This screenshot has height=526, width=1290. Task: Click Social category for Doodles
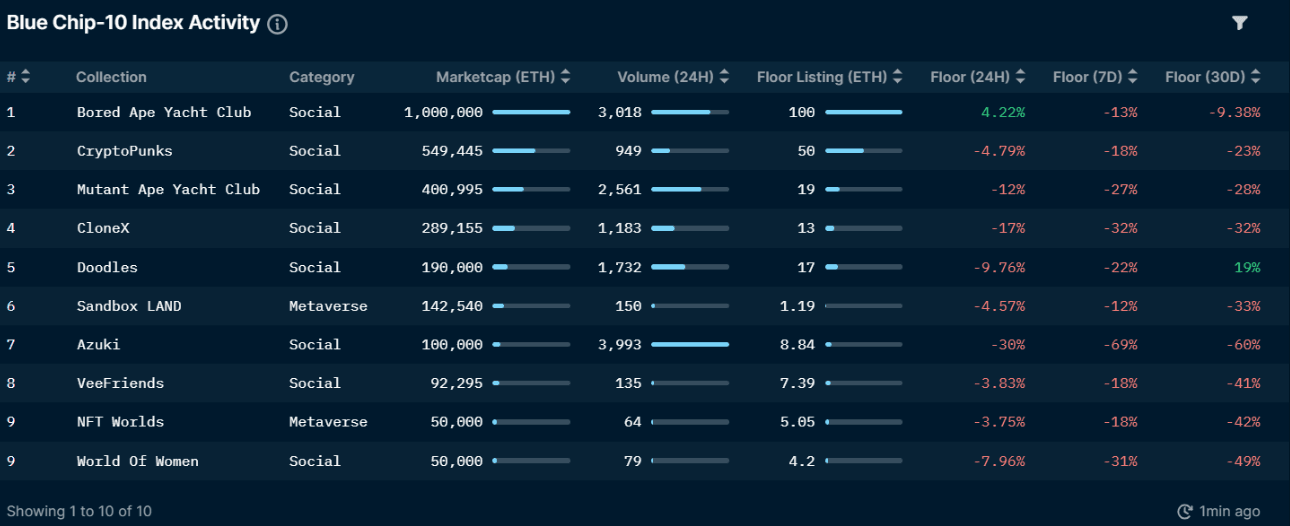point(315,267)
